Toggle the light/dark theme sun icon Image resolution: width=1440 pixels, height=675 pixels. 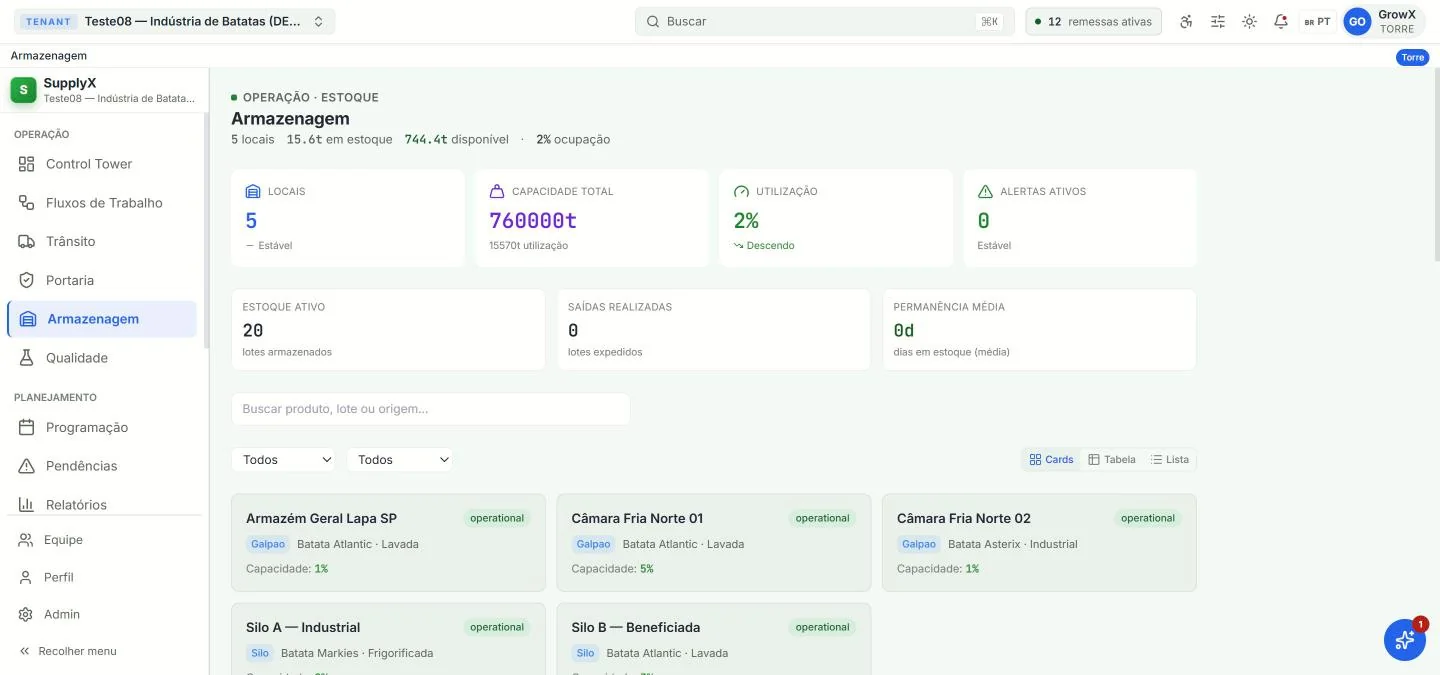coord(1249,21)
